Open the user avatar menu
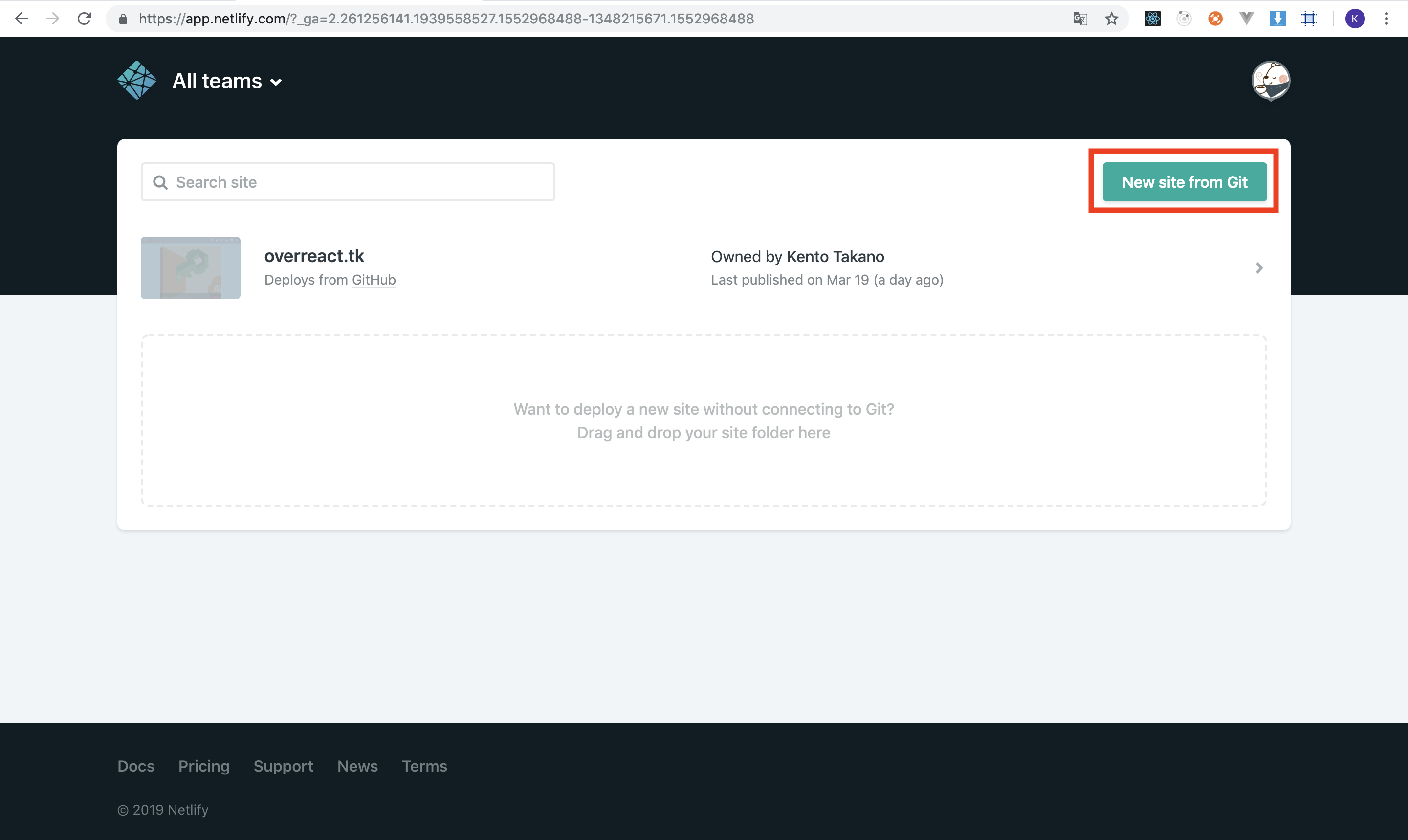This screenshot has width=1408, height=840. click(x=1271, y=80)
